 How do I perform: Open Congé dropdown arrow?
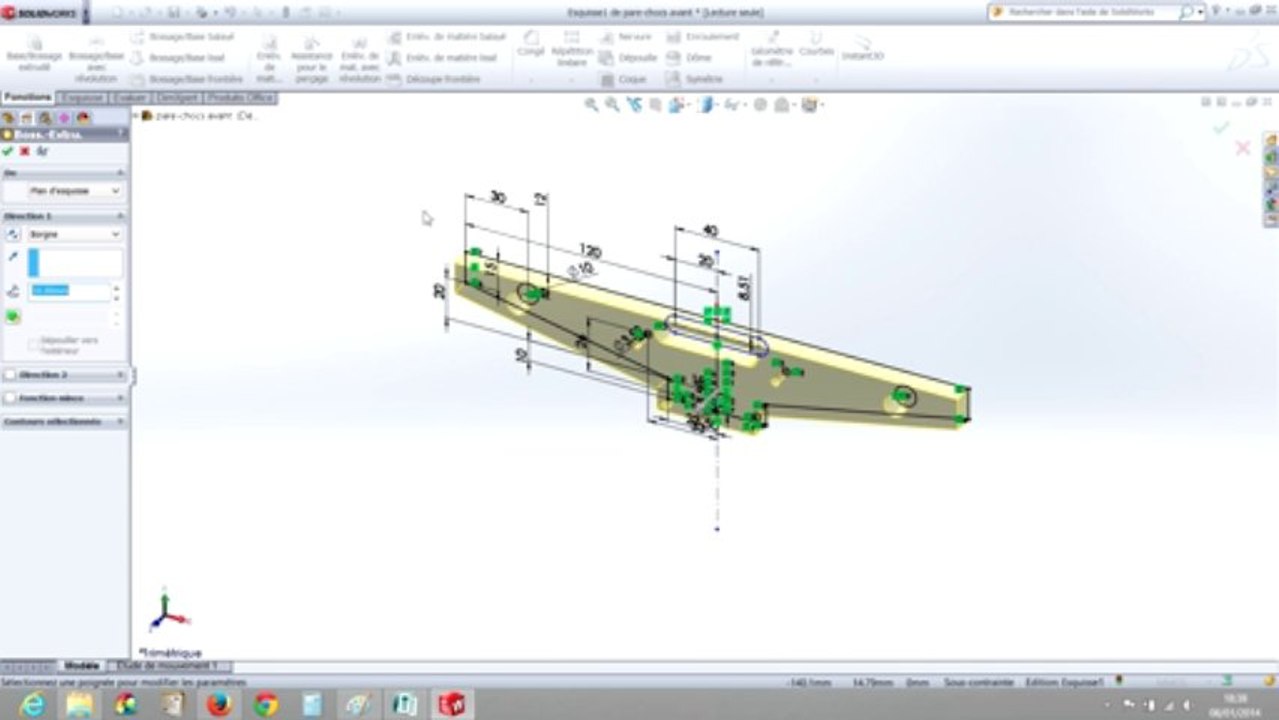[x=532, y=80]
